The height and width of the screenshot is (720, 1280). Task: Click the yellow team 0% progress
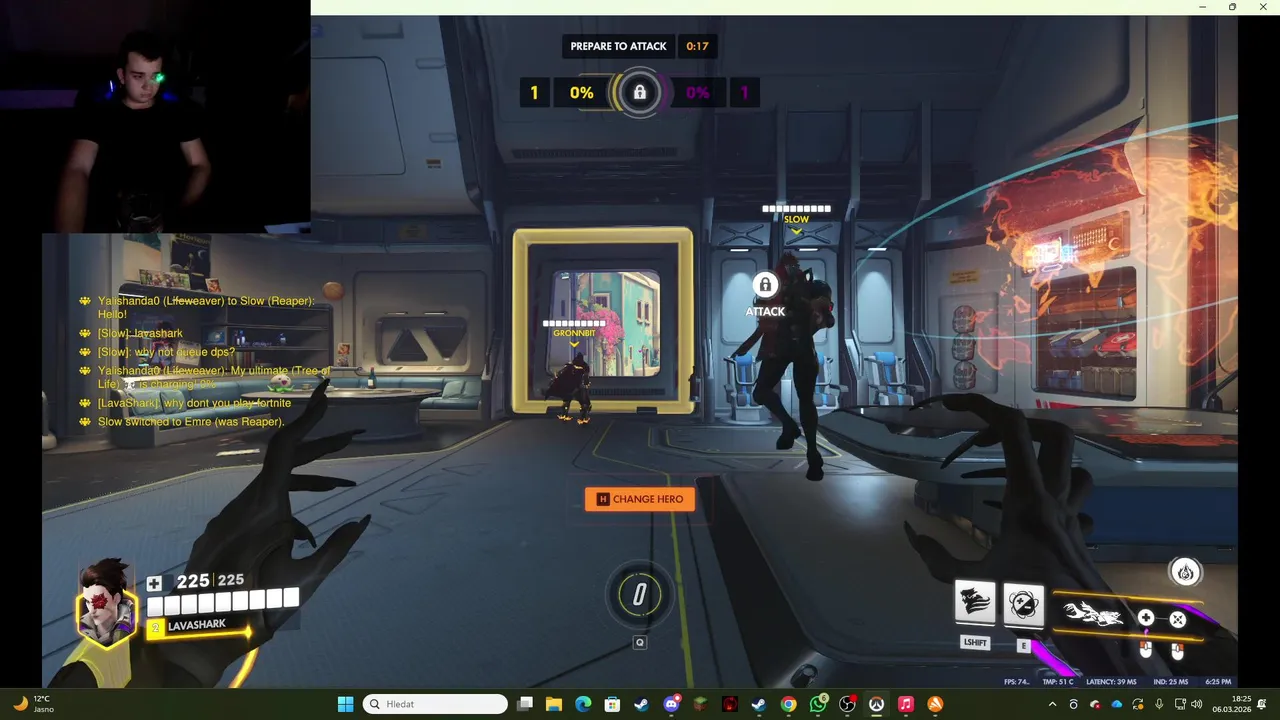pyautogui.click(x=581, y=93)
